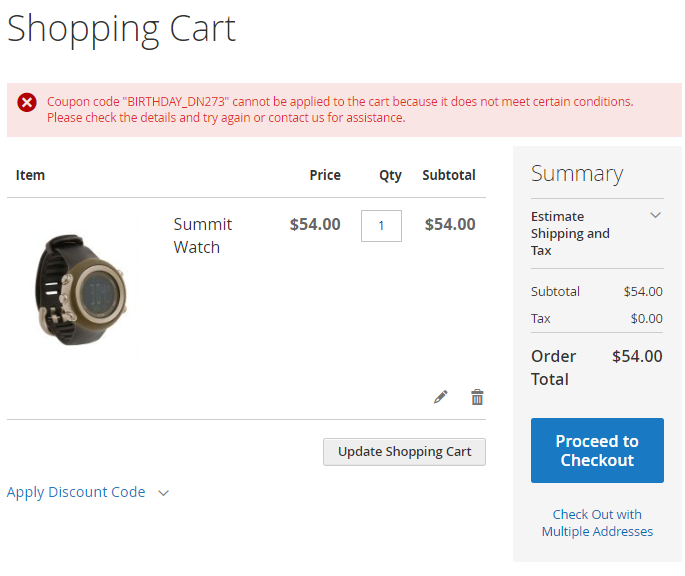Click the Shopping Cart page heading
Image resolution: width=685 pixels, height=576 pixels.
(122, 28)
